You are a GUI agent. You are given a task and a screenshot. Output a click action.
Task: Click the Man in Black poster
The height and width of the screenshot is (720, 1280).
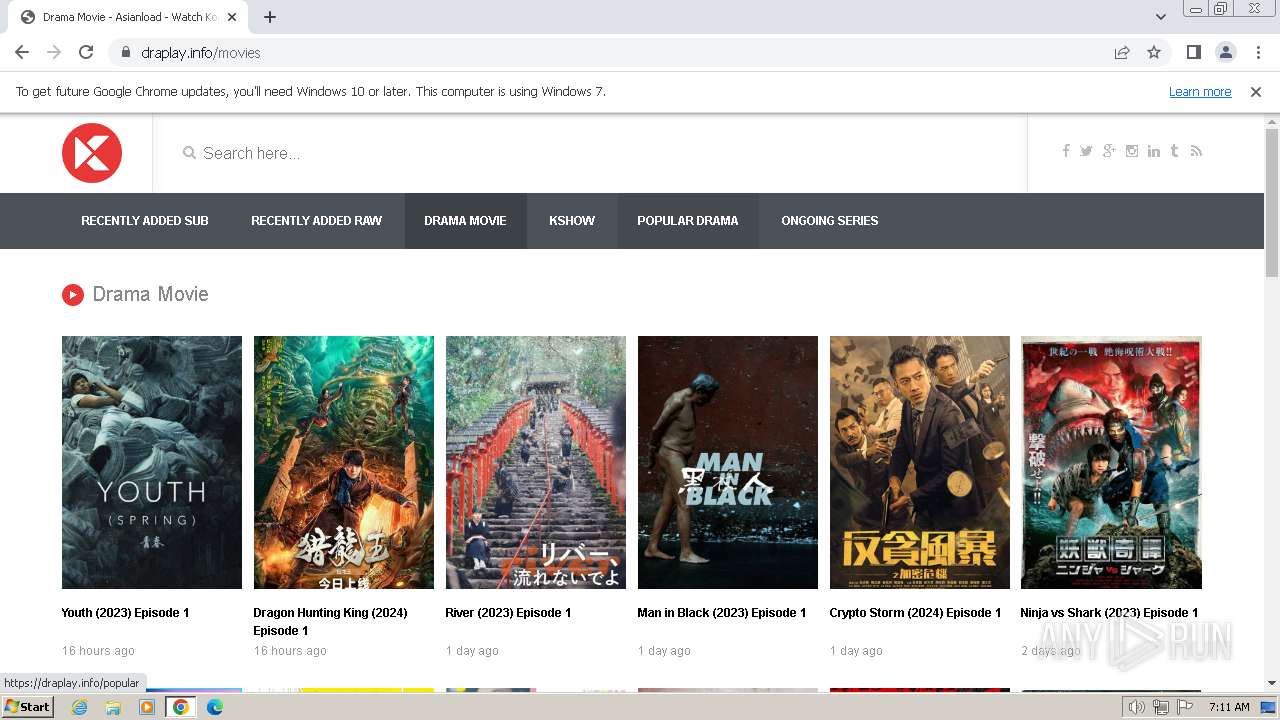[728, 462]
